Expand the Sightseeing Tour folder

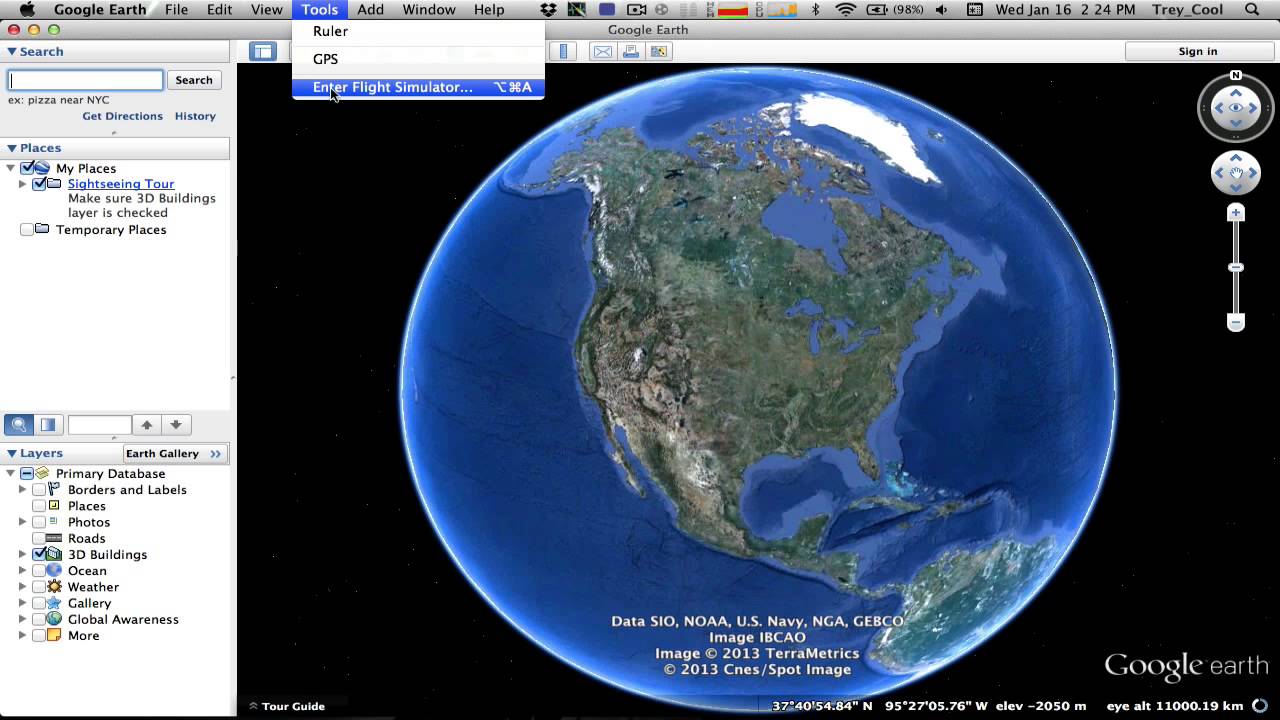point(23,184)
